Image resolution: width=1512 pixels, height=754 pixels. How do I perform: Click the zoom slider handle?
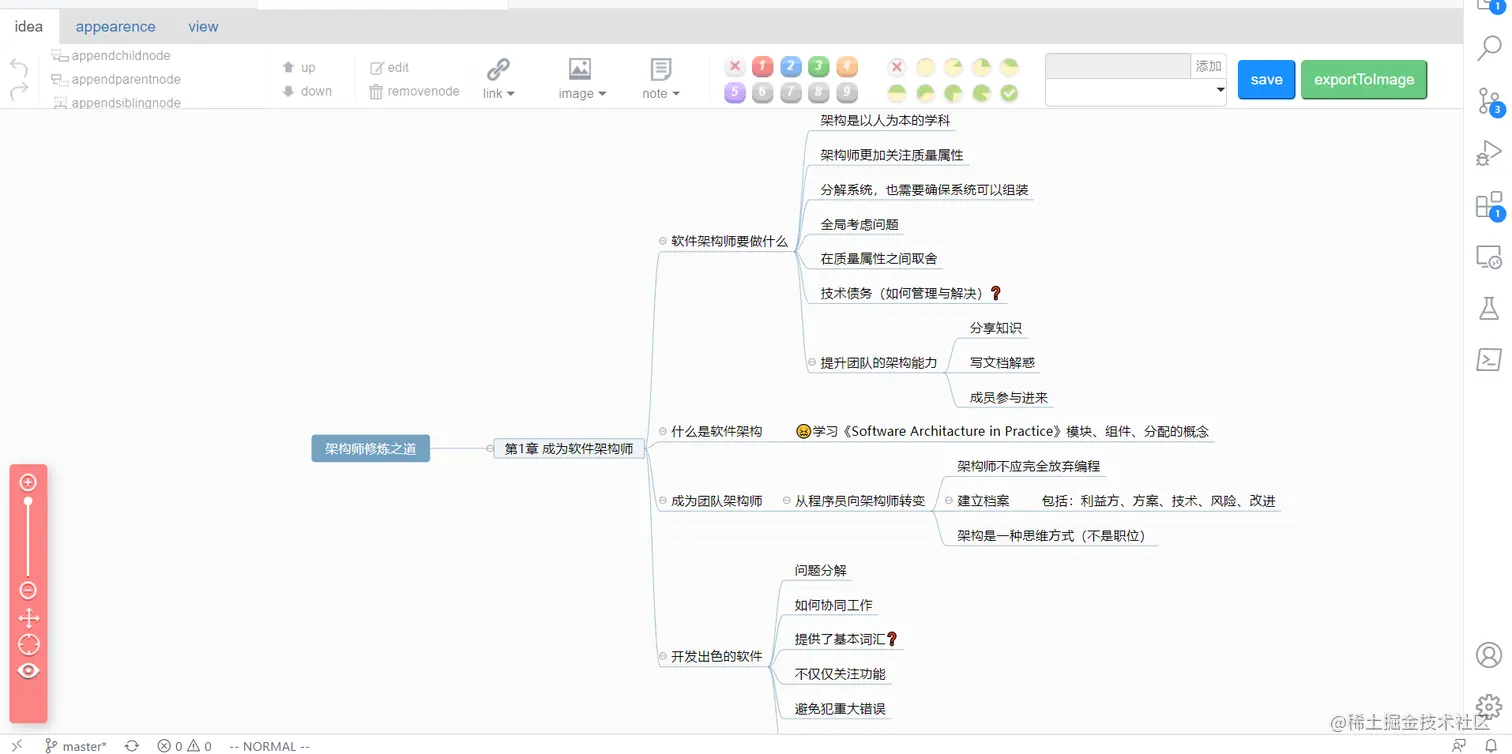pos(28,502)
